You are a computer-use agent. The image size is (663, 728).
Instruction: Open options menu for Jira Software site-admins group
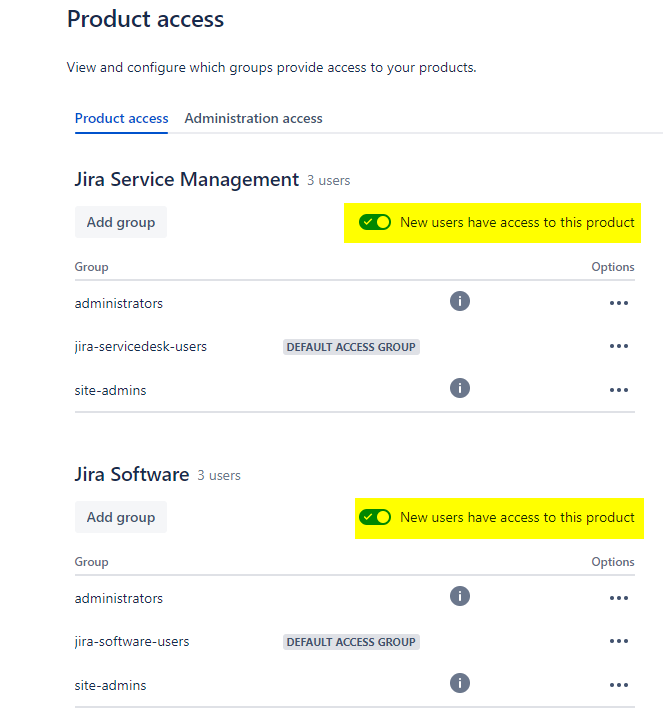pyautogui.click(x=619, y=685)
